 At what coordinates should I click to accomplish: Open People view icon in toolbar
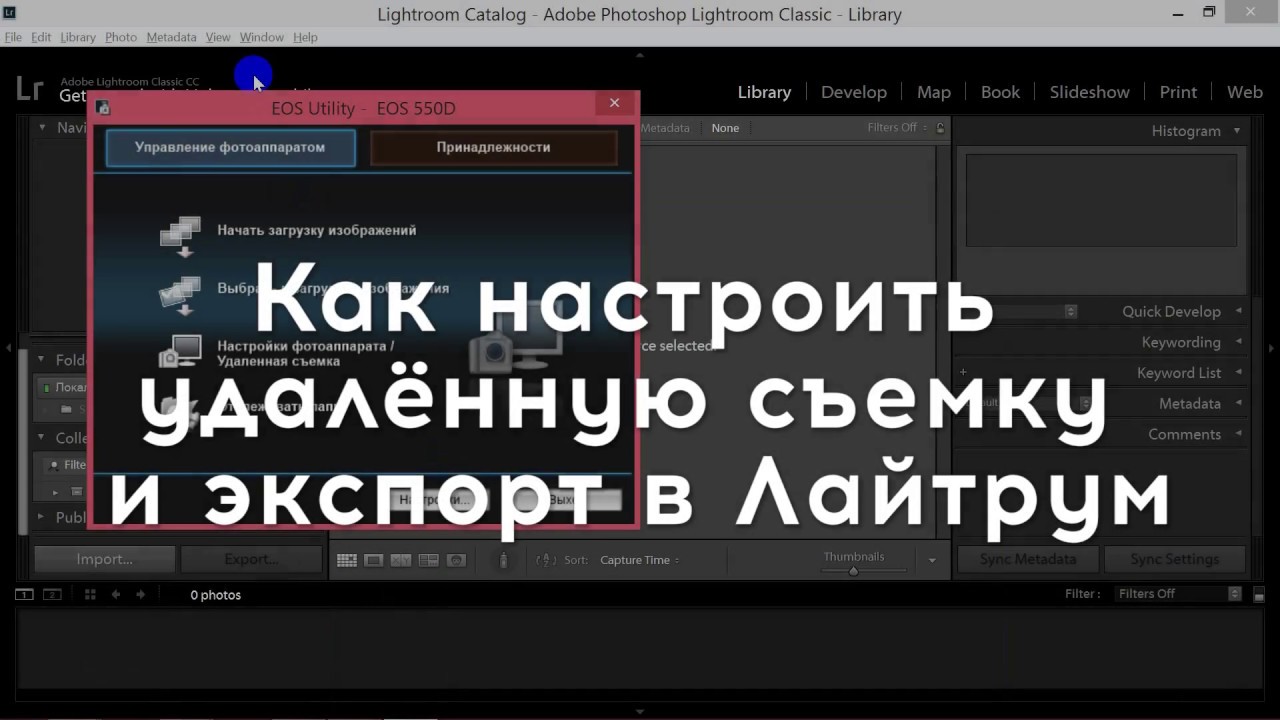click(x=456, y=560)
